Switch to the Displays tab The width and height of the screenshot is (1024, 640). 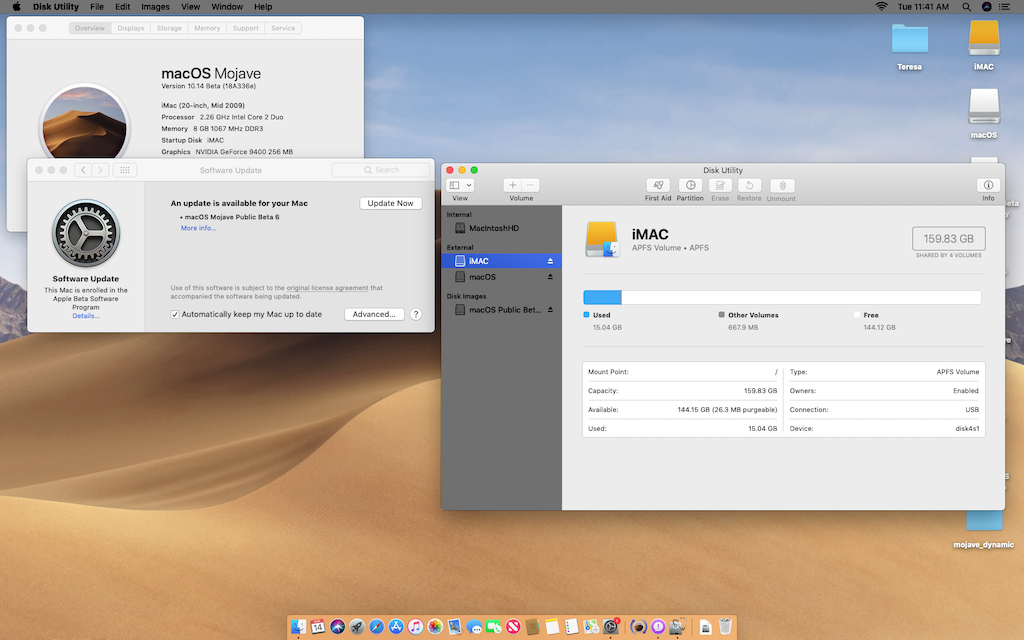[131, 28]
